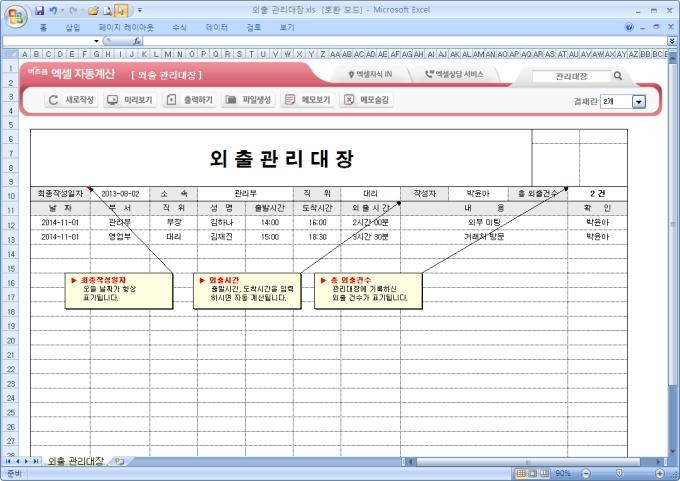This screenshot has width=680, height=481.
Task: Click the 외 출 관 리 대 장 title cell
Action: coord(281,158)
